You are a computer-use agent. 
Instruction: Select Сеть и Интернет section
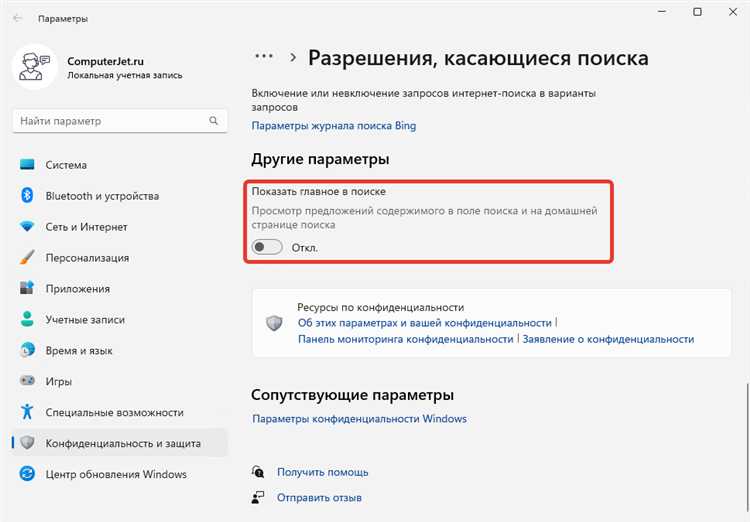tap(120, 227)
